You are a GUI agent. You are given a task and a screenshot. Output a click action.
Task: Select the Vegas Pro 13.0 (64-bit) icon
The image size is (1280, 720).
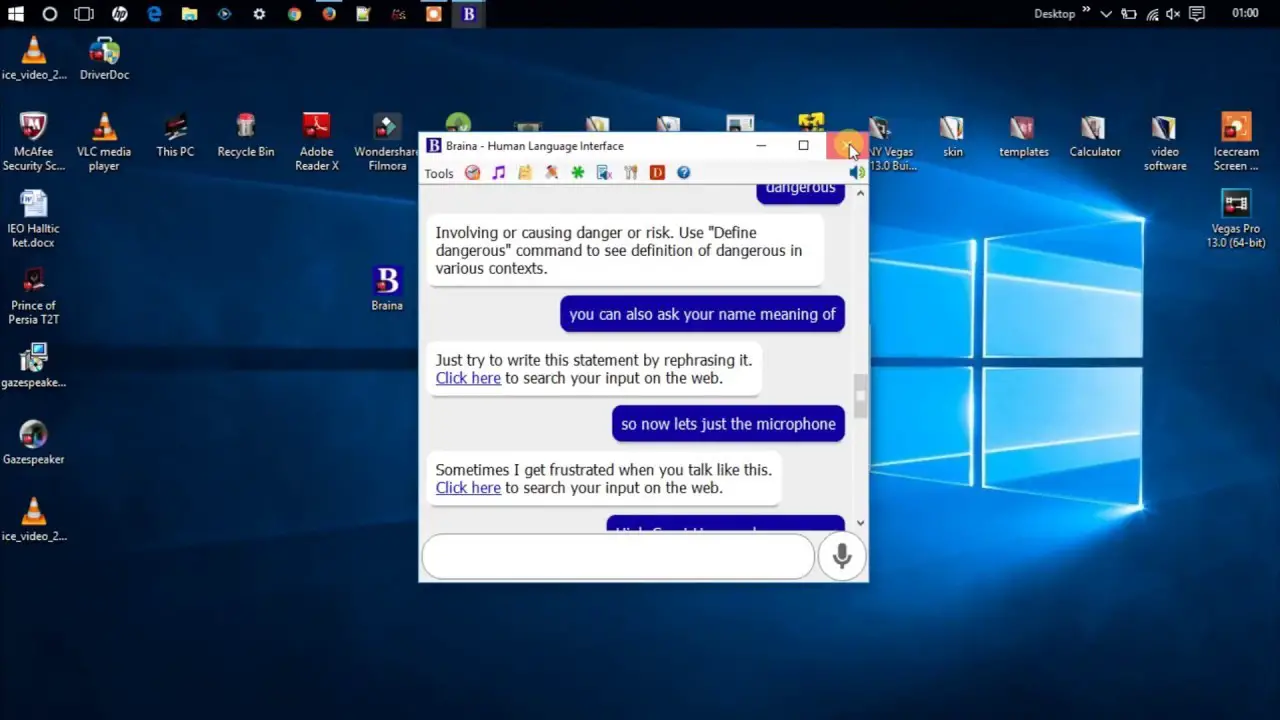[x=1237, y=219]
